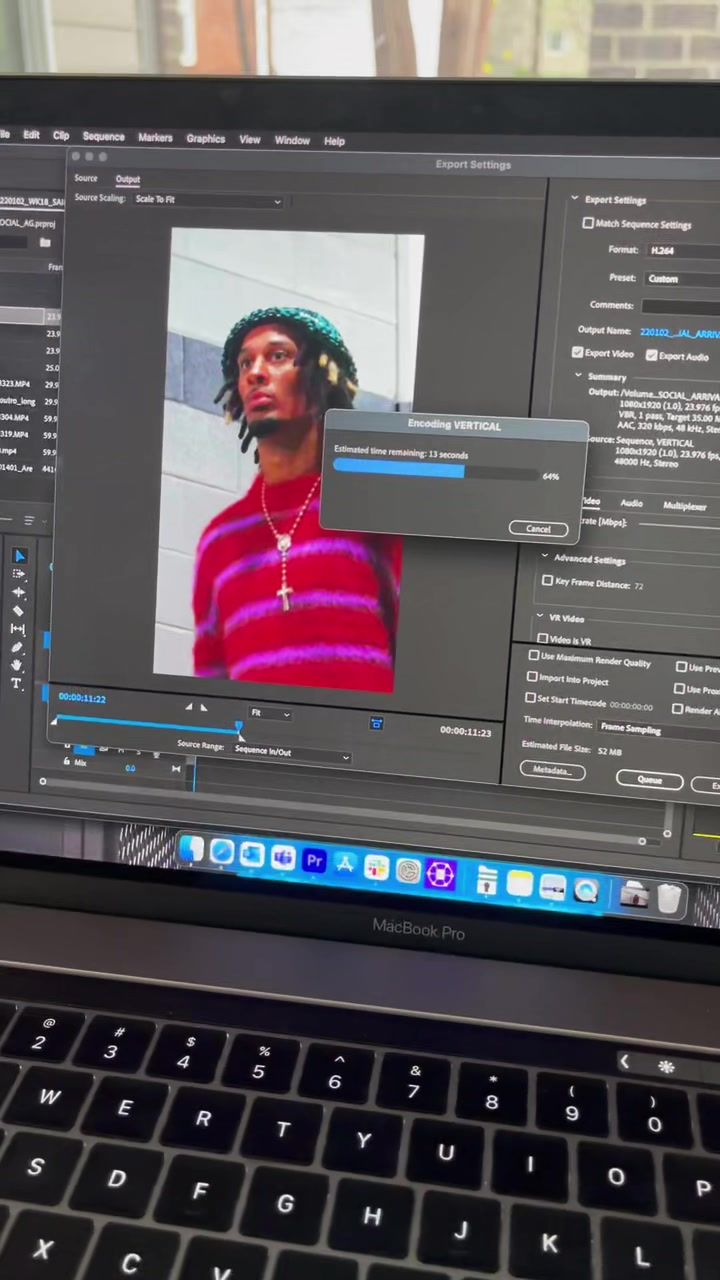The image size is (720, 1280).
Task: Open Preview app from the Dock
Action: coord(552,887)
